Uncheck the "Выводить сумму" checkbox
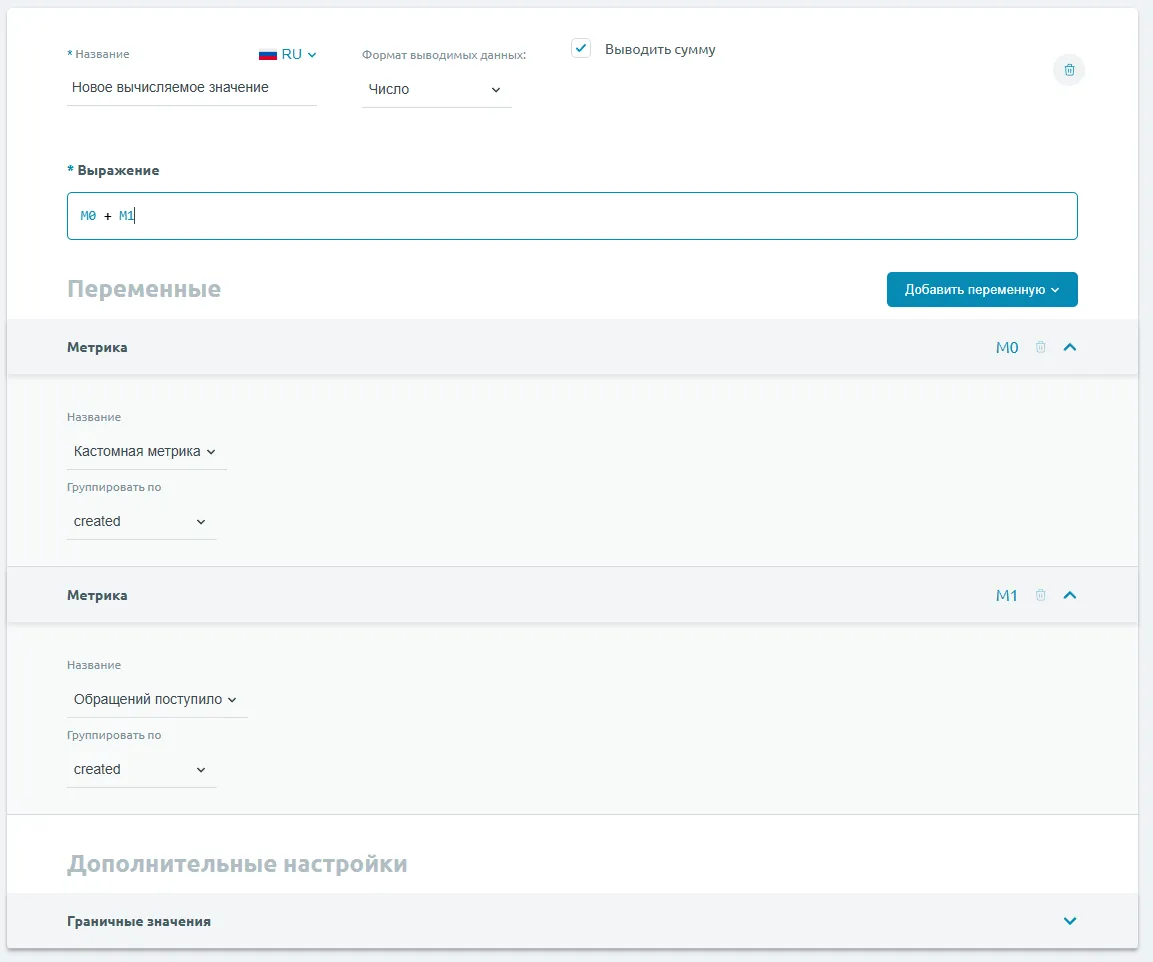The image size is (1153, 962). click(581, 48)
